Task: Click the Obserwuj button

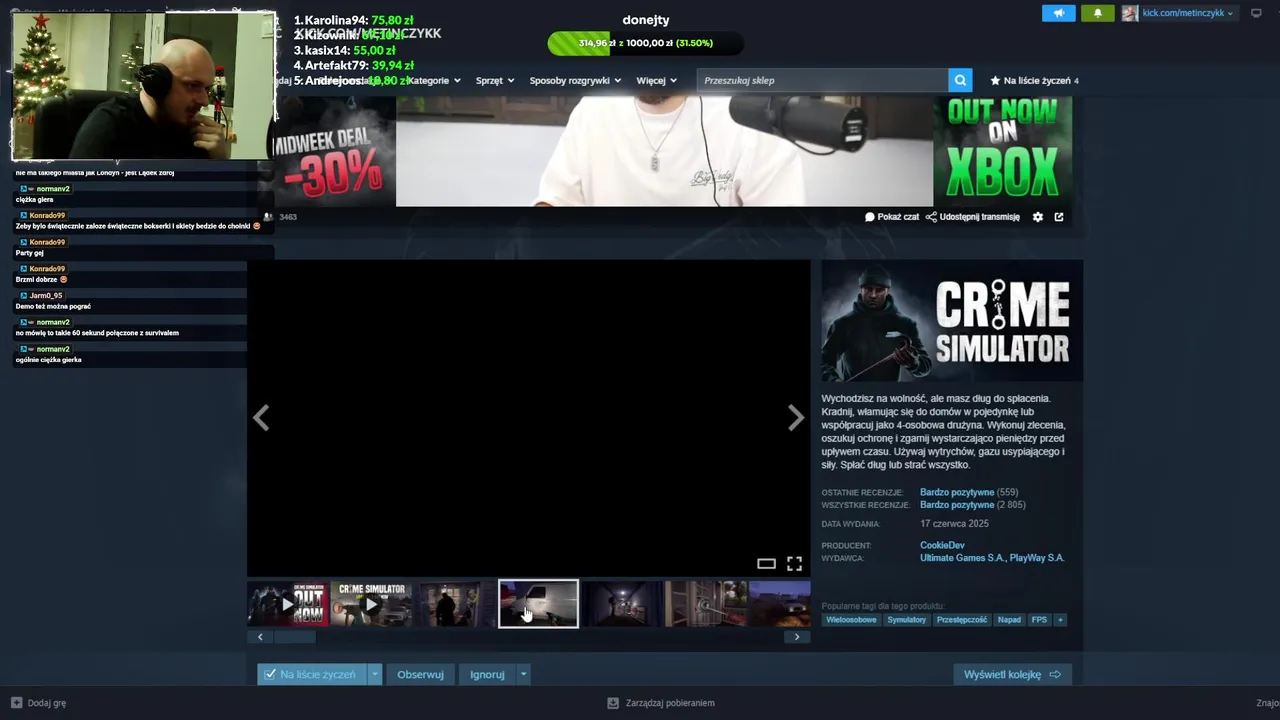Action: (420, 675)
